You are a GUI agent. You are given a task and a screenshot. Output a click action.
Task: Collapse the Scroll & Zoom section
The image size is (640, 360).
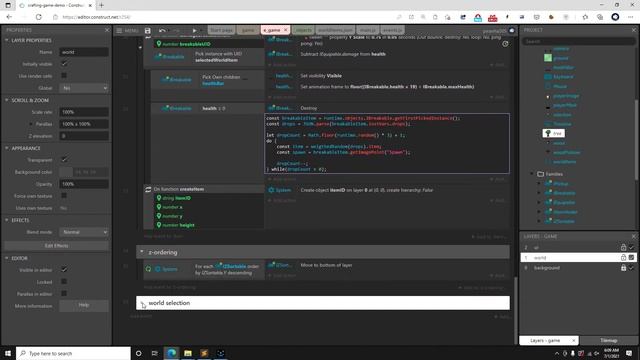[x=7, y=100]
